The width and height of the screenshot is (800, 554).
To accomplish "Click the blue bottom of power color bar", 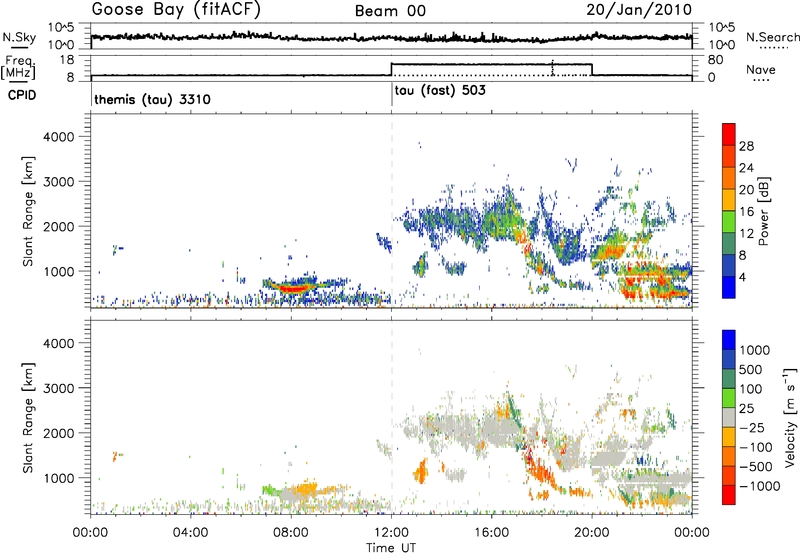I will point(729,288).
